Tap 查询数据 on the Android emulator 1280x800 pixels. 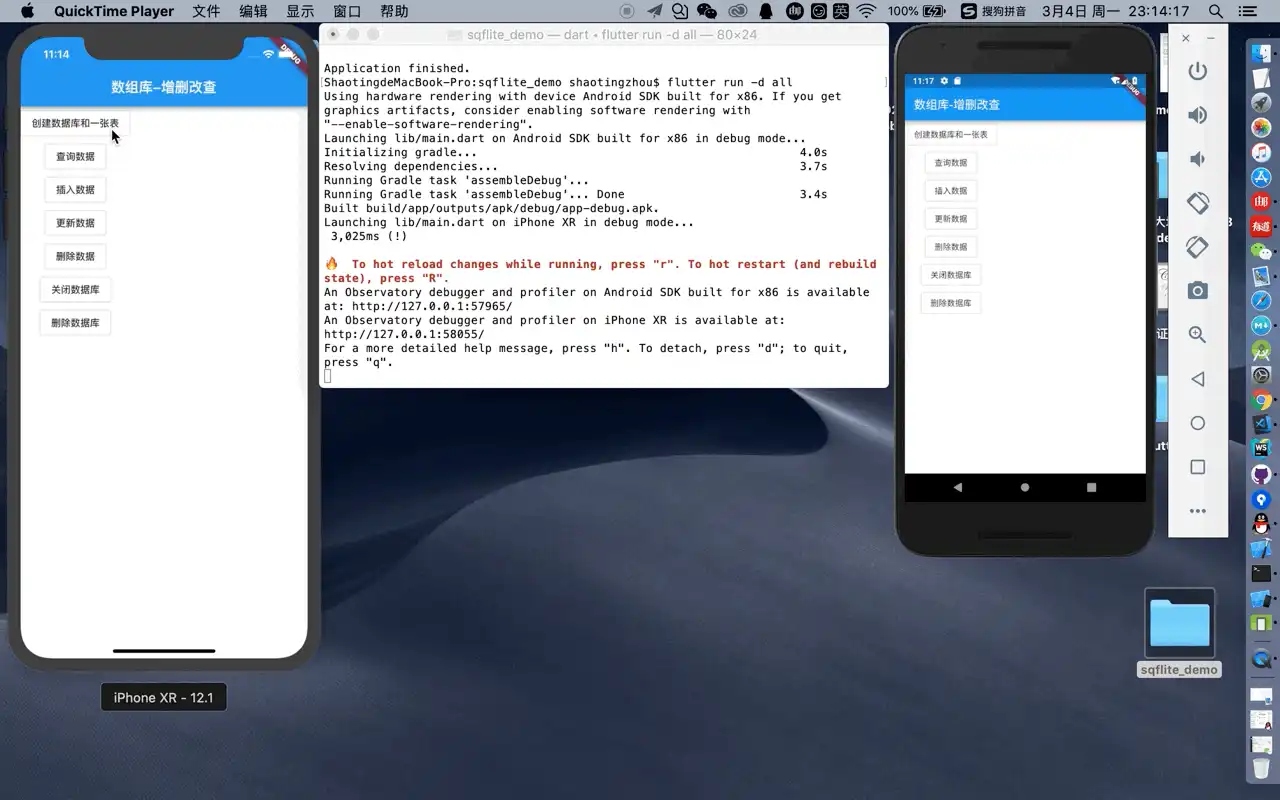click(951, 162)
